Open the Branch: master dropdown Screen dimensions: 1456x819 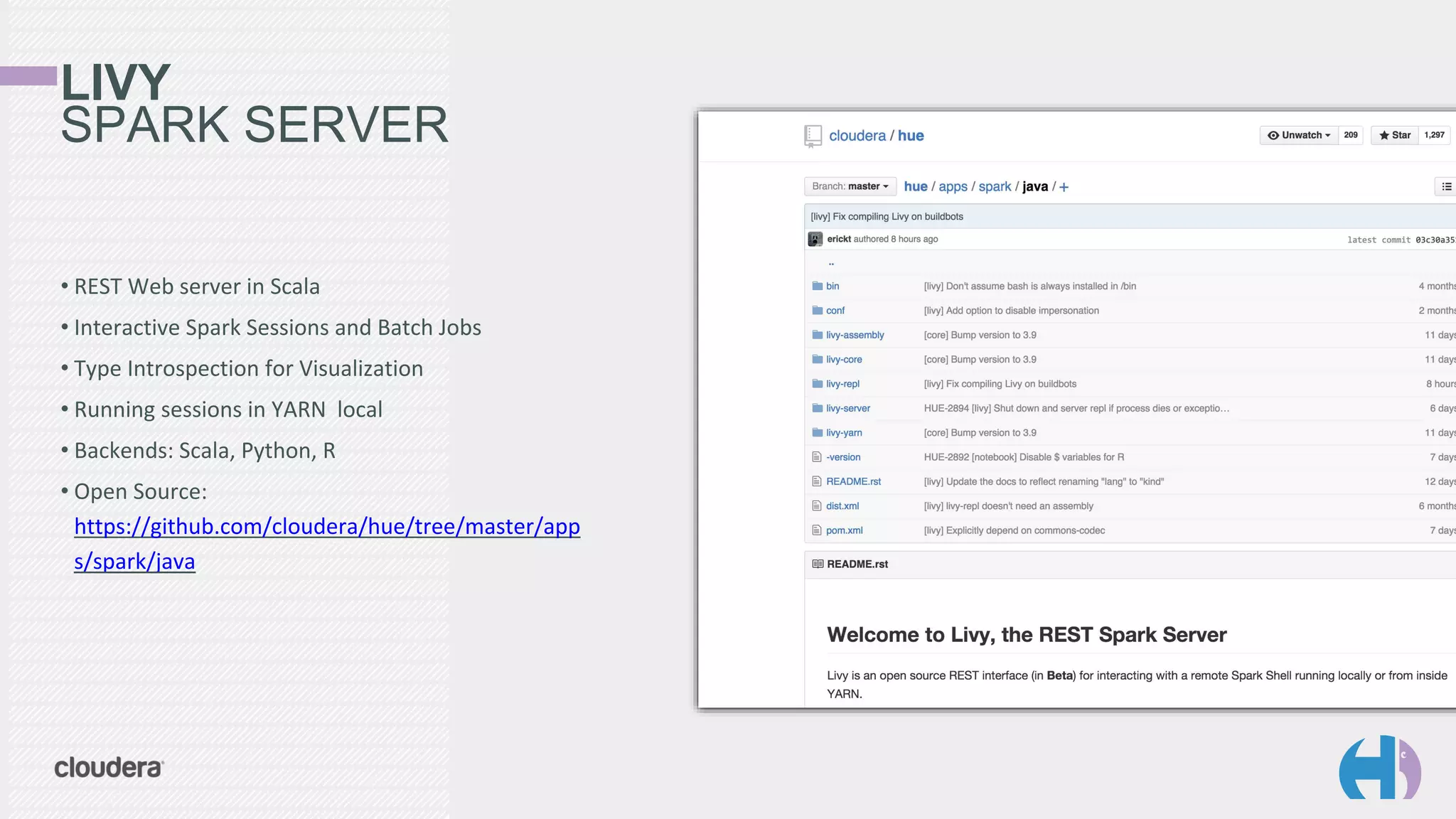click(850, 186)
